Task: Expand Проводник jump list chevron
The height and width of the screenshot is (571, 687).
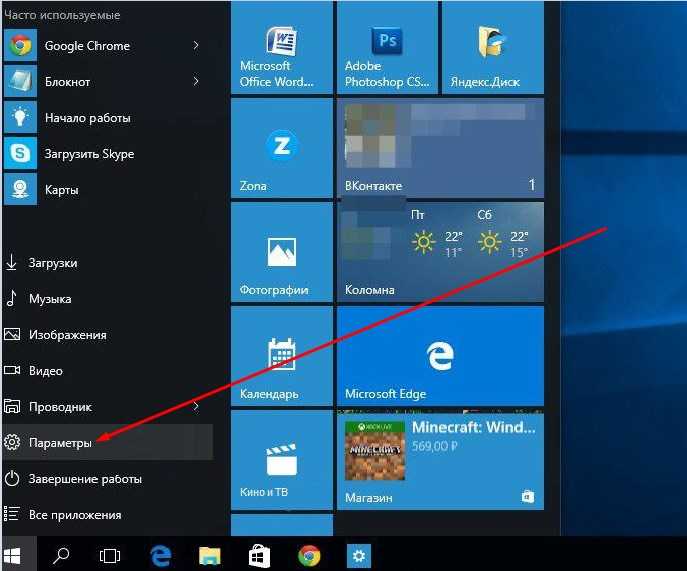Action: point(196,407)
